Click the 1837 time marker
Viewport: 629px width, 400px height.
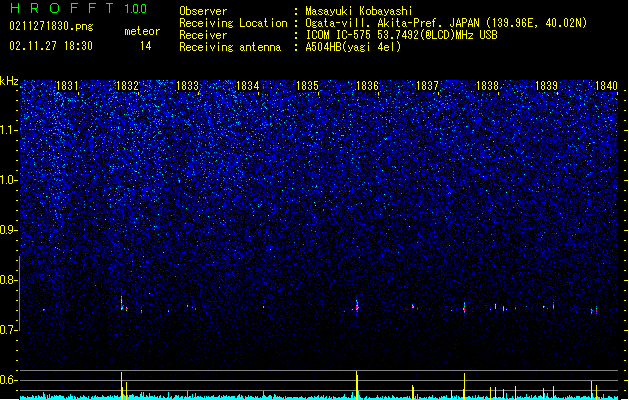[428, 86]
